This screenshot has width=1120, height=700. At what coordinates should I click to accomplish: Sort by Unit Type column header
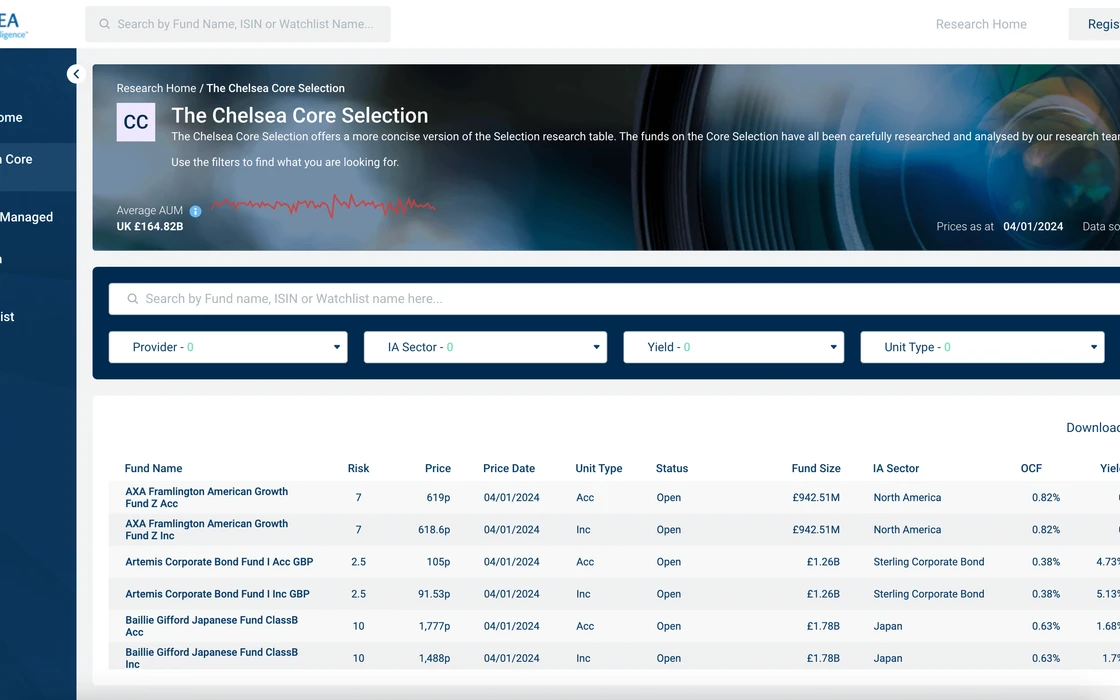point(599,469)
